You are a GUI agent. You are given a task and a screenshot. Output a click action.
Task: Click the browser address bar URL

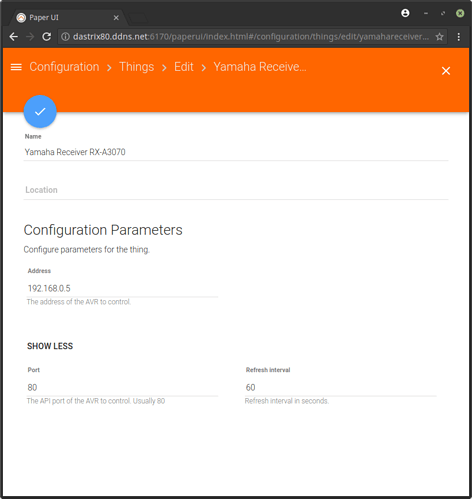251,37
